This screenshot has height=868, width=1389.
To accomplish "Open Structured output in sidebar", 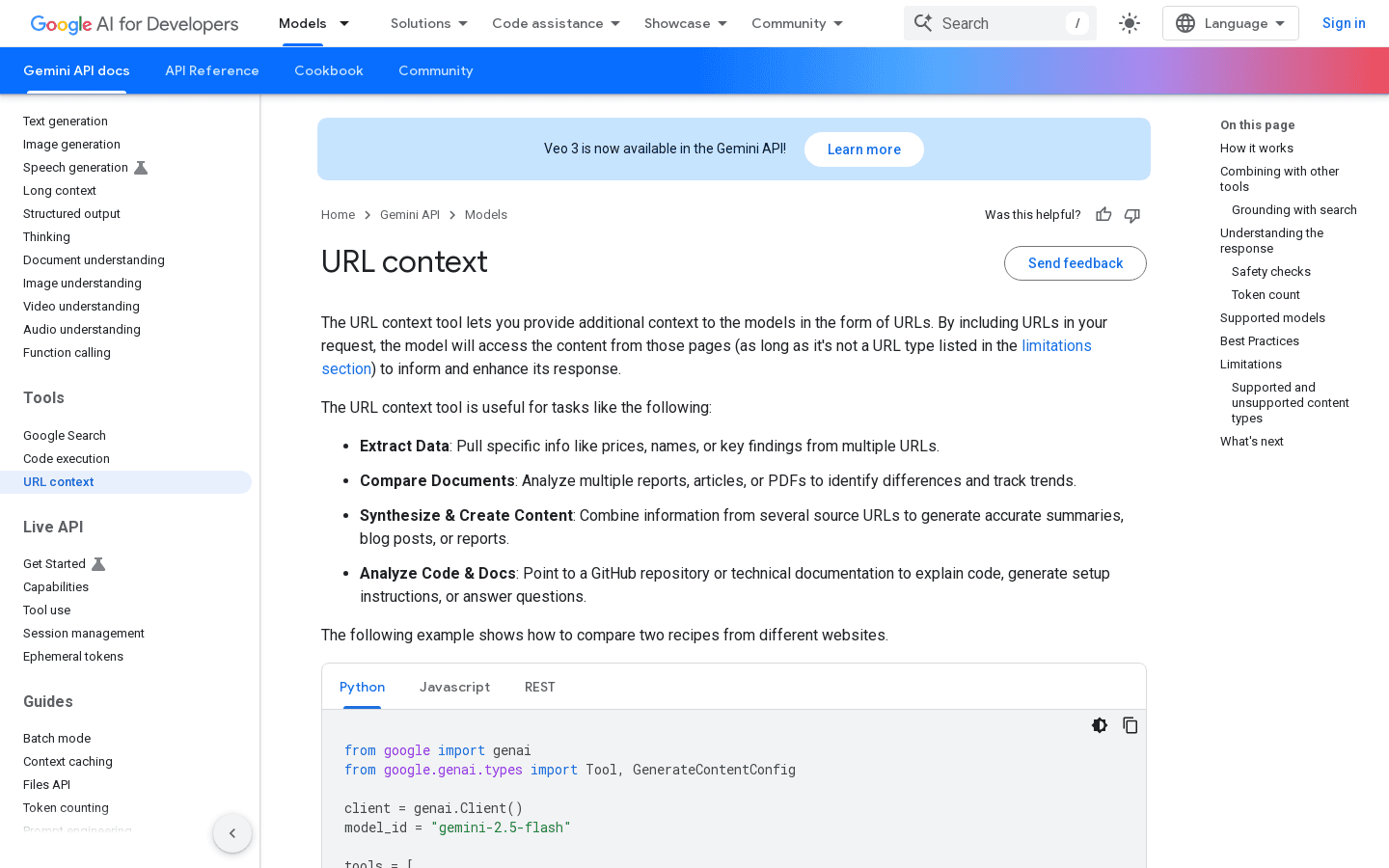I will 71,214.
